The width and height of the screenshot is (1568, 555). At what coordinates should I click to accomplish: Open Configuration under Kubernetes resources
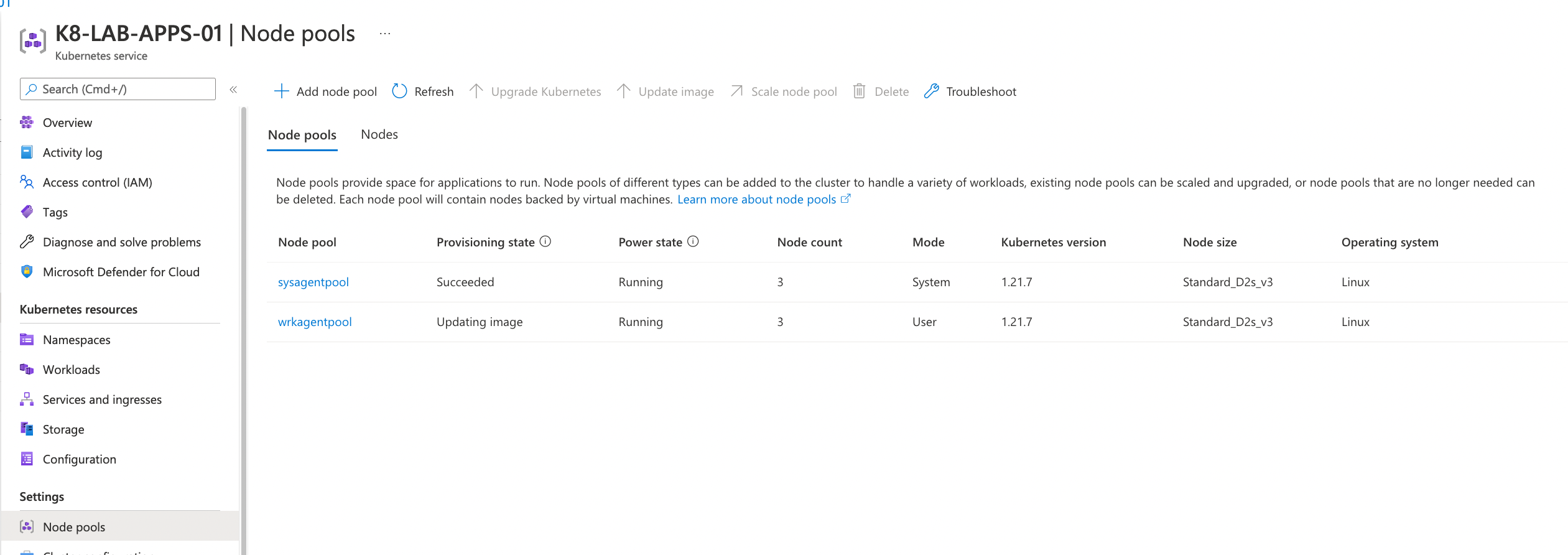(80, 459)
